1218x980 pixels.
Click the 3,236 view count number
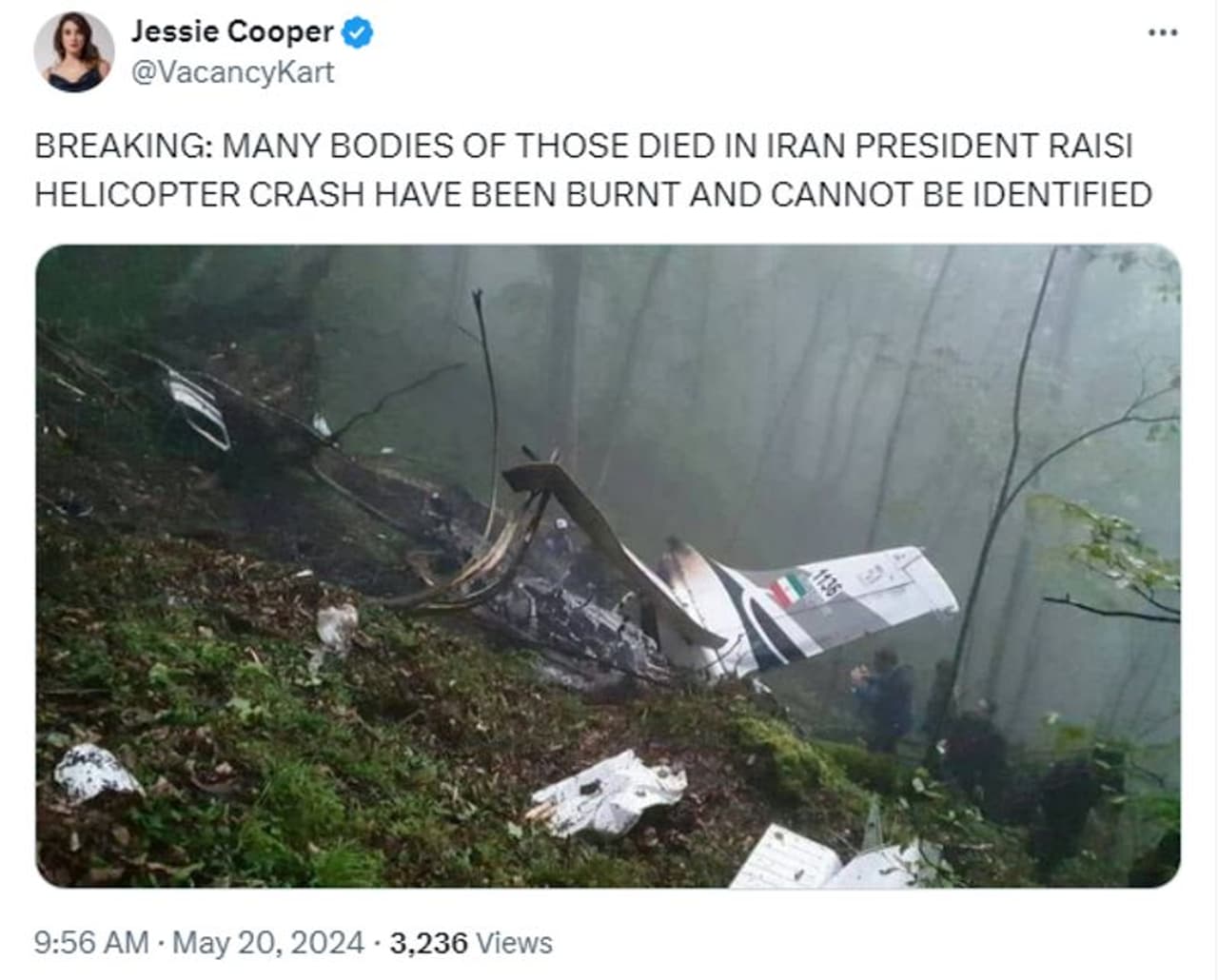(429, 943)
